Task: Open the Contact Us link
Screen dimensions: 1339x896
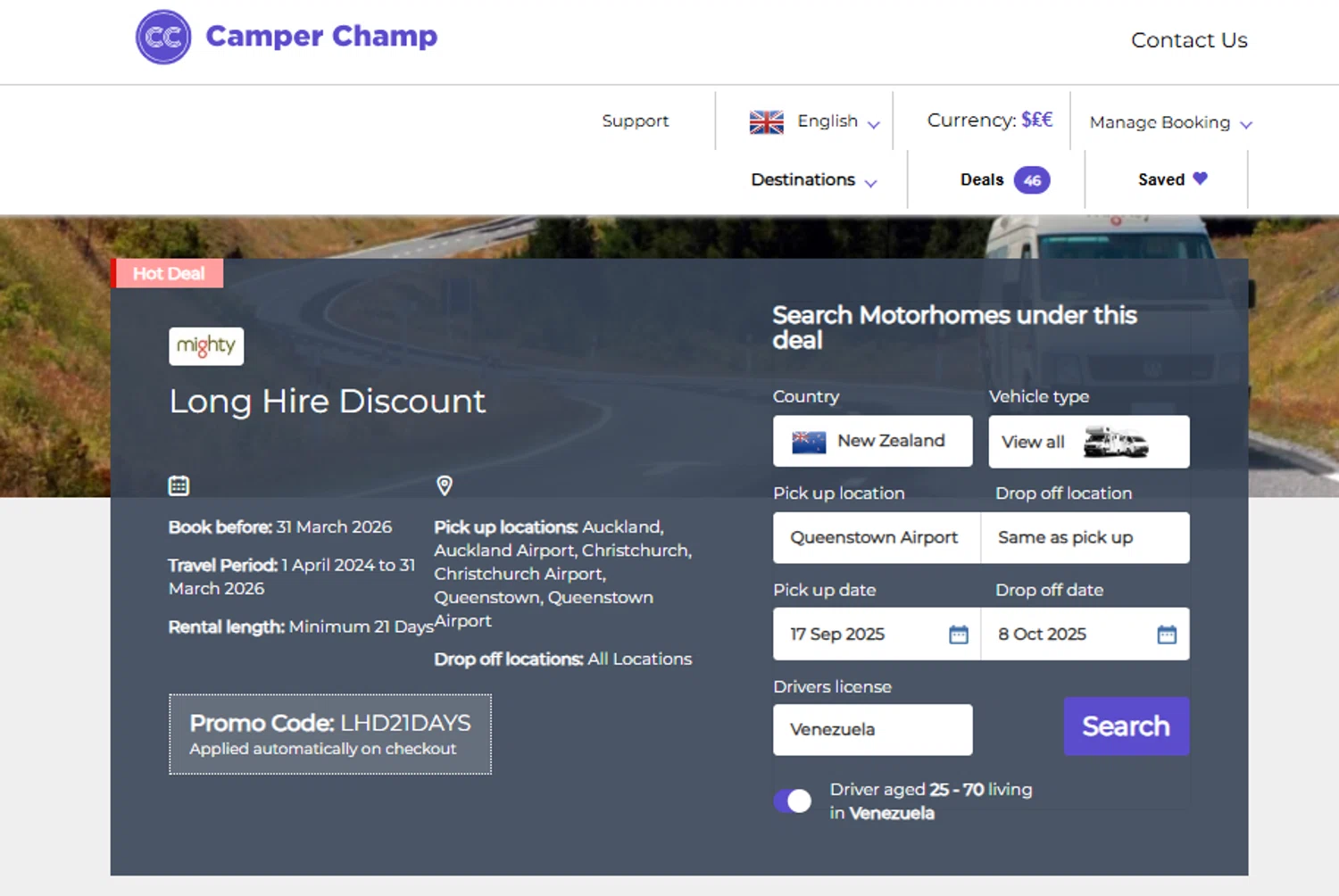Action: point(1189,40)
